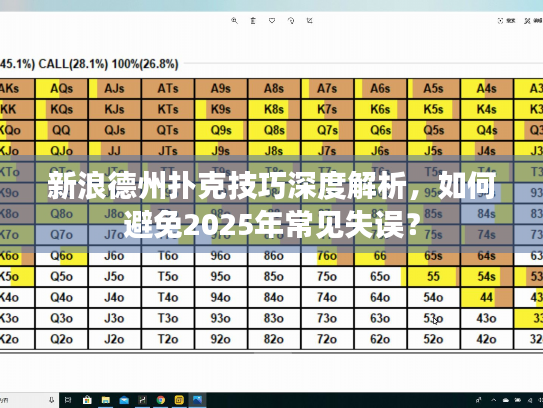
Task: Click the K5s cell
Action: pos(434,109)
